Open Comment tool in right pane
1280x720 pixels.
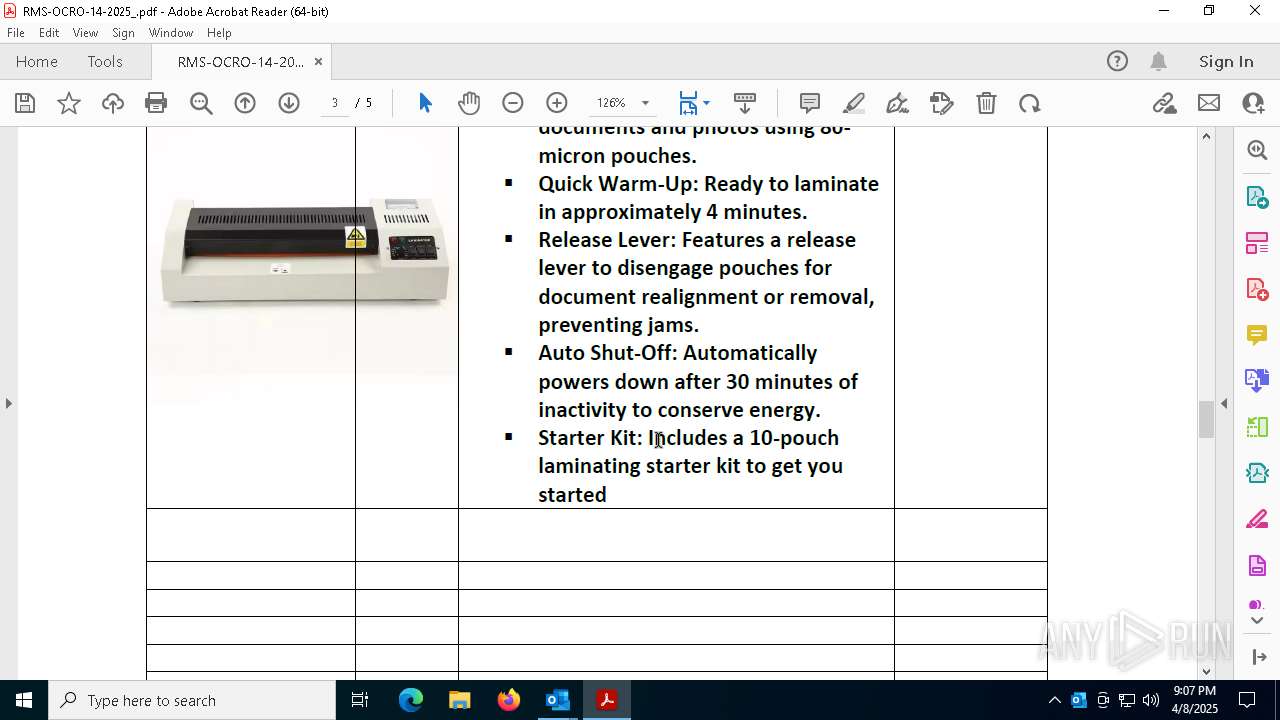pos(1257,335)
